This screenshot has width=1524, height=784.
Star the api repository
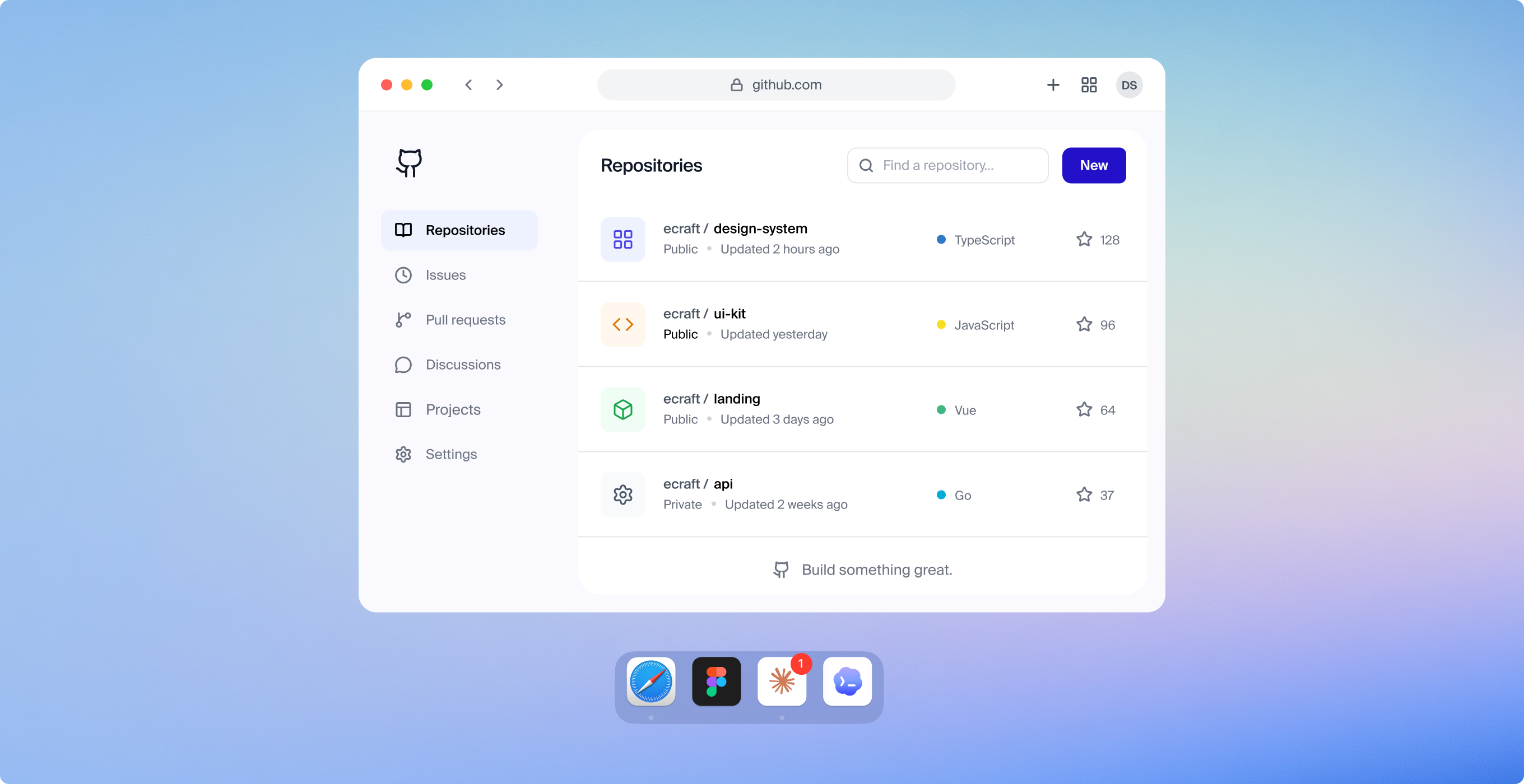[x=1084, y=495]
